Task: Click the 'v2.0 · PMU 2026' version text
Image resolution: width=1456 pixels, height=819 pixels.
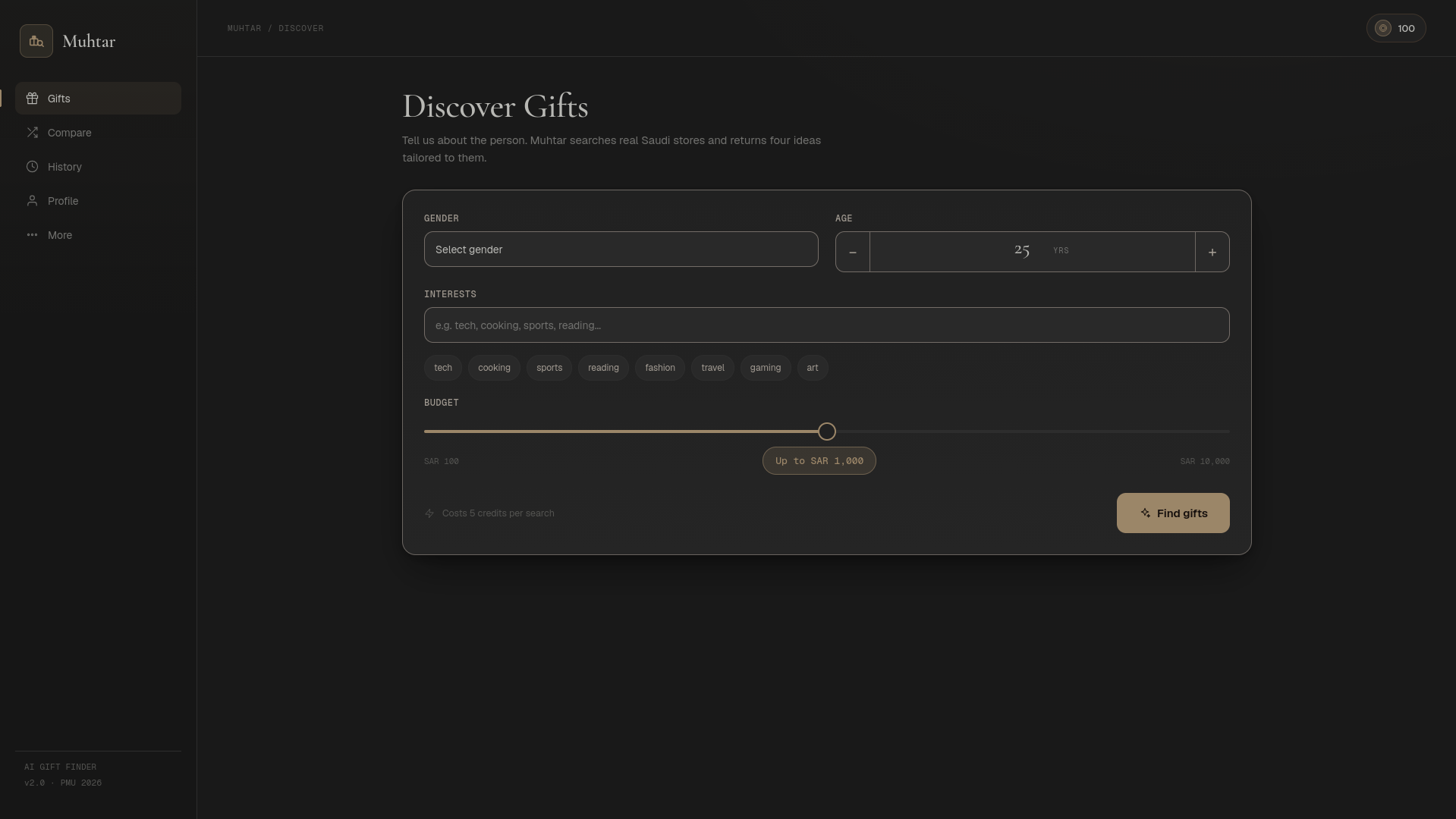Action: (x=63, y=783)
